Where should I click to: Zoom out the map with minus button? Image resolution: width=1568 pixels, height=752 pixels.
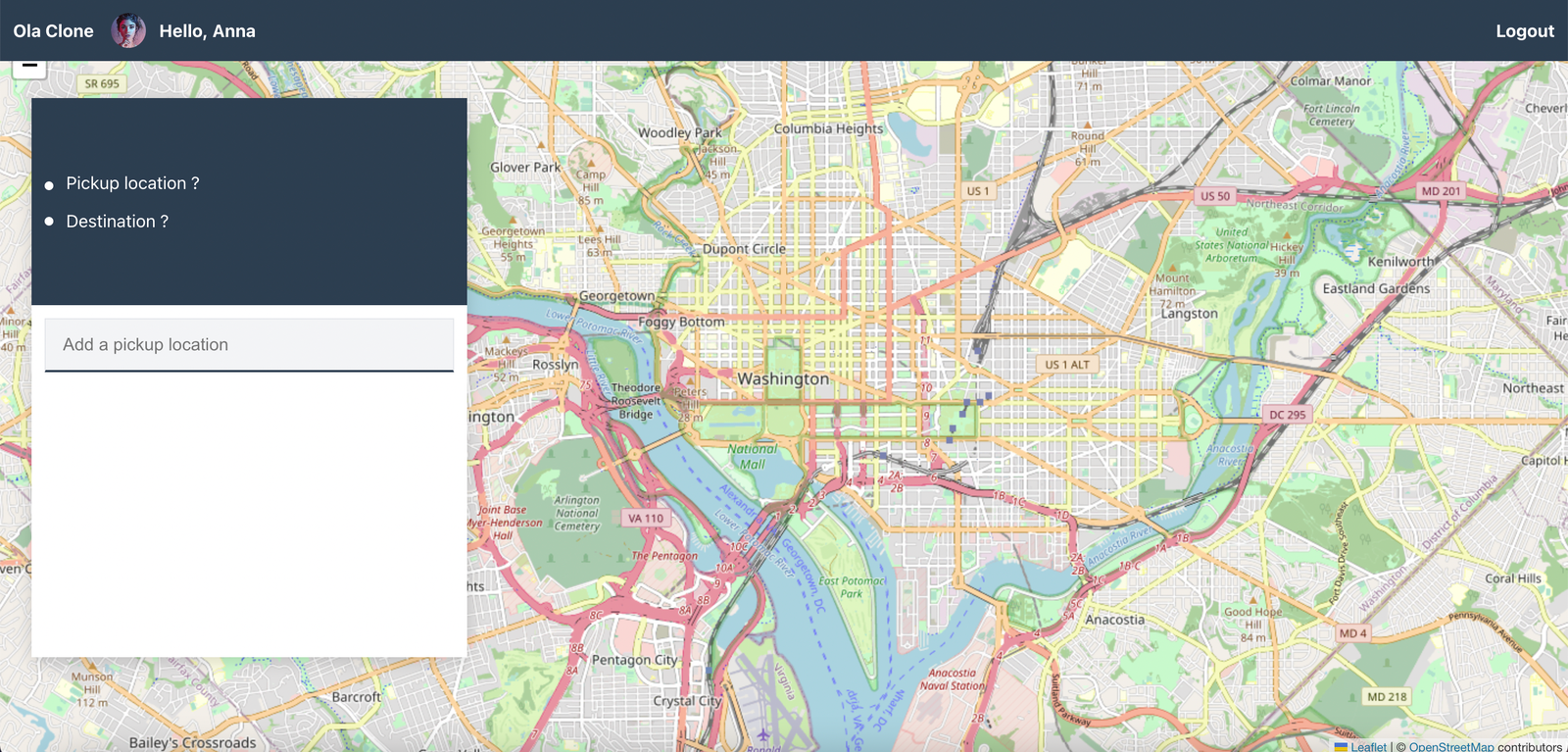click(29, 67)
